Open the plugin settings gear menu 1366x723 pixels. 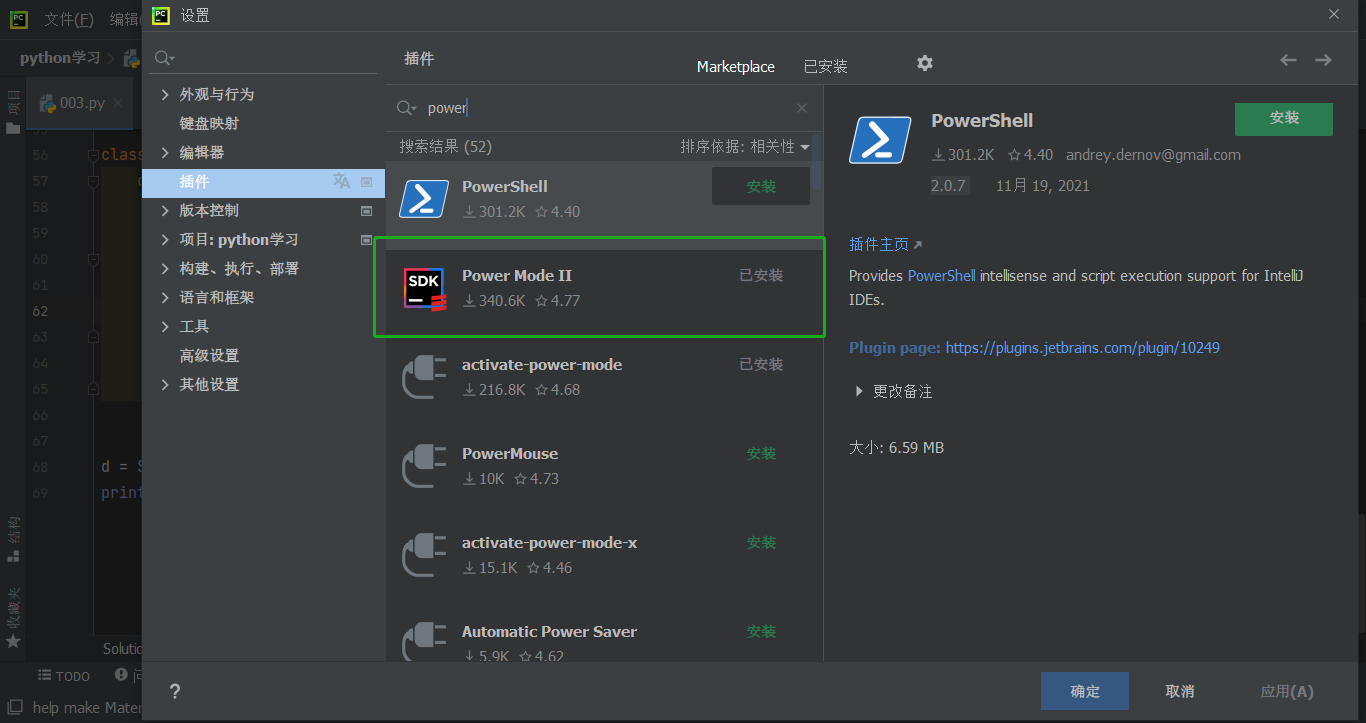tap(925, 63)
